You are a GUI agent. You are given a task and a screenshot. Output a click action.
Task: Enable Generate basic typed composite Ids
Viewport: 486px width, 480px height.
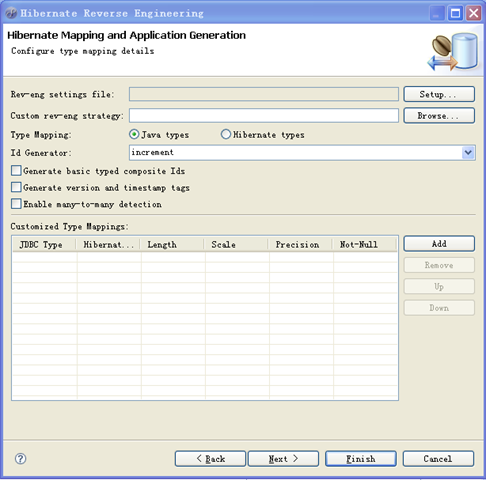(x=16, y=171)
